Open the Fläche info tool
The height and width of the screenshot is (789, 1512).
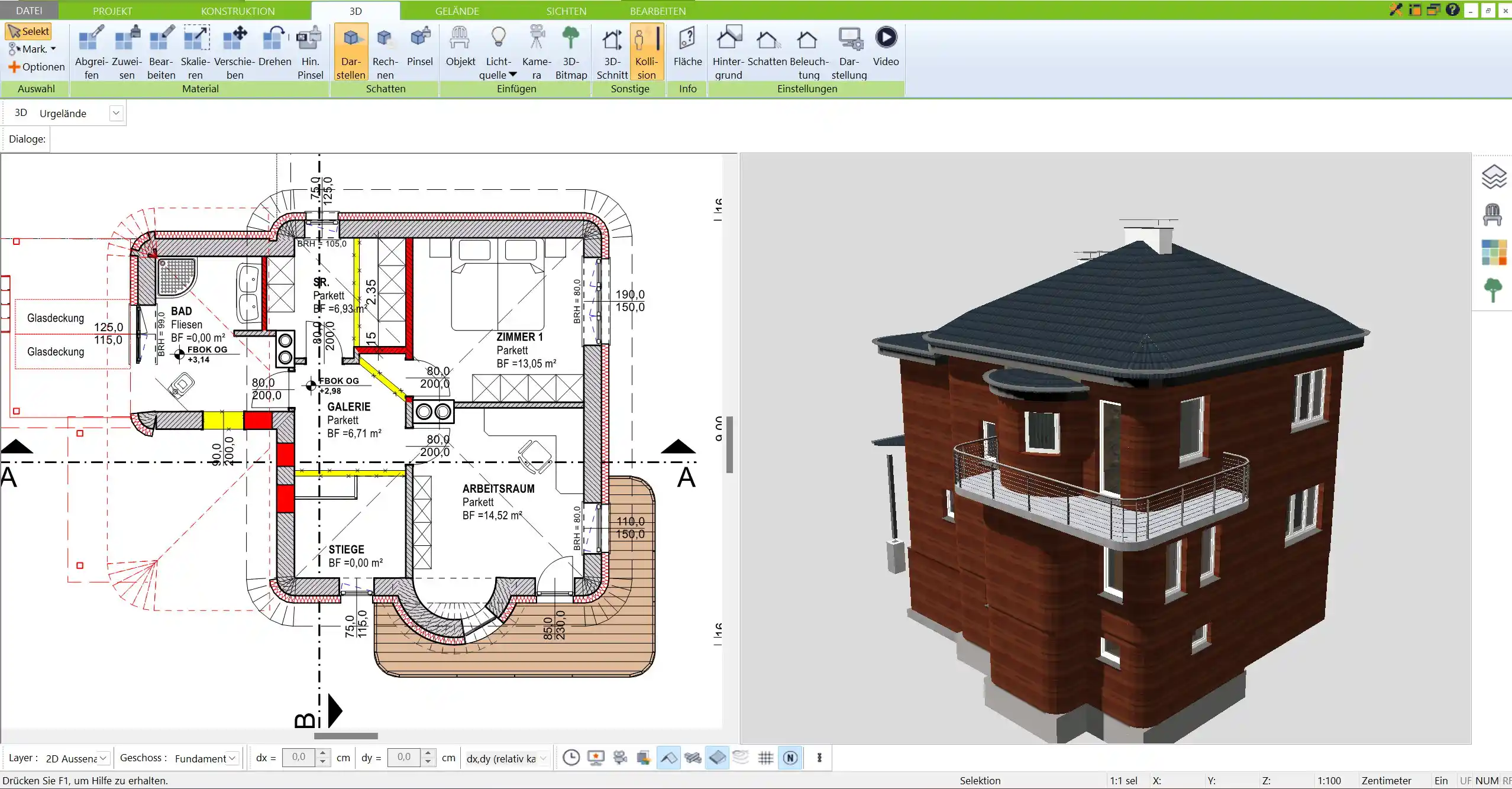coord(687,46)
